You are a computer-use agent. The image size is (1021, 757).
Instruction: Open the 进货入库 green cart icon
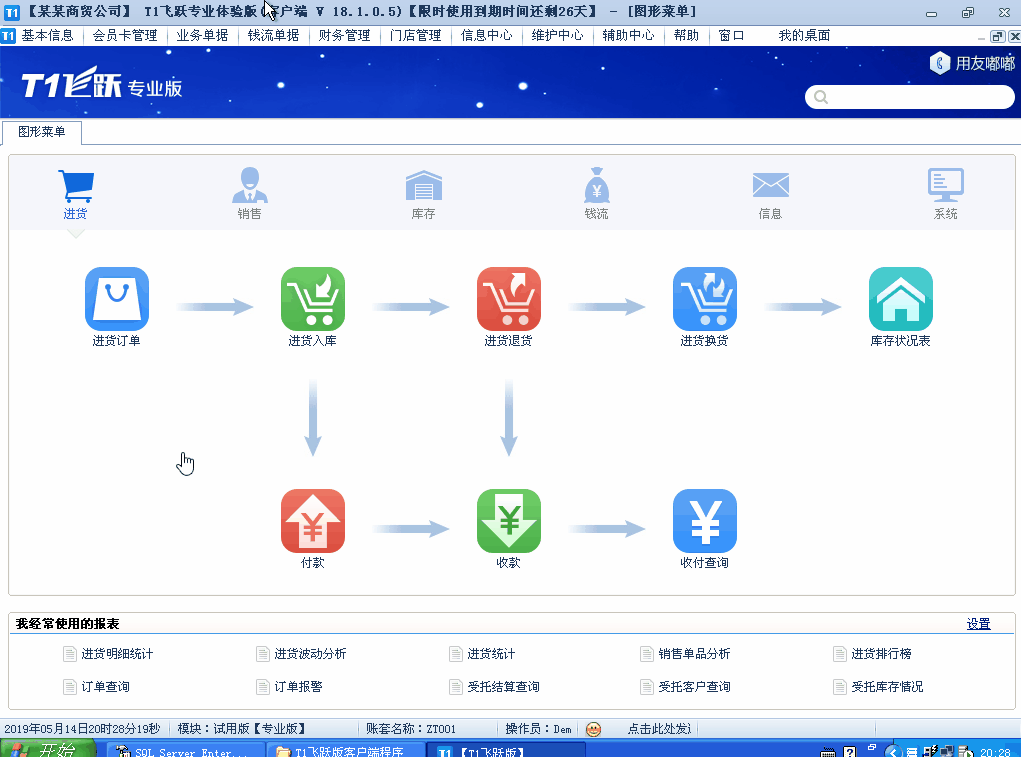tap(313, 299)
